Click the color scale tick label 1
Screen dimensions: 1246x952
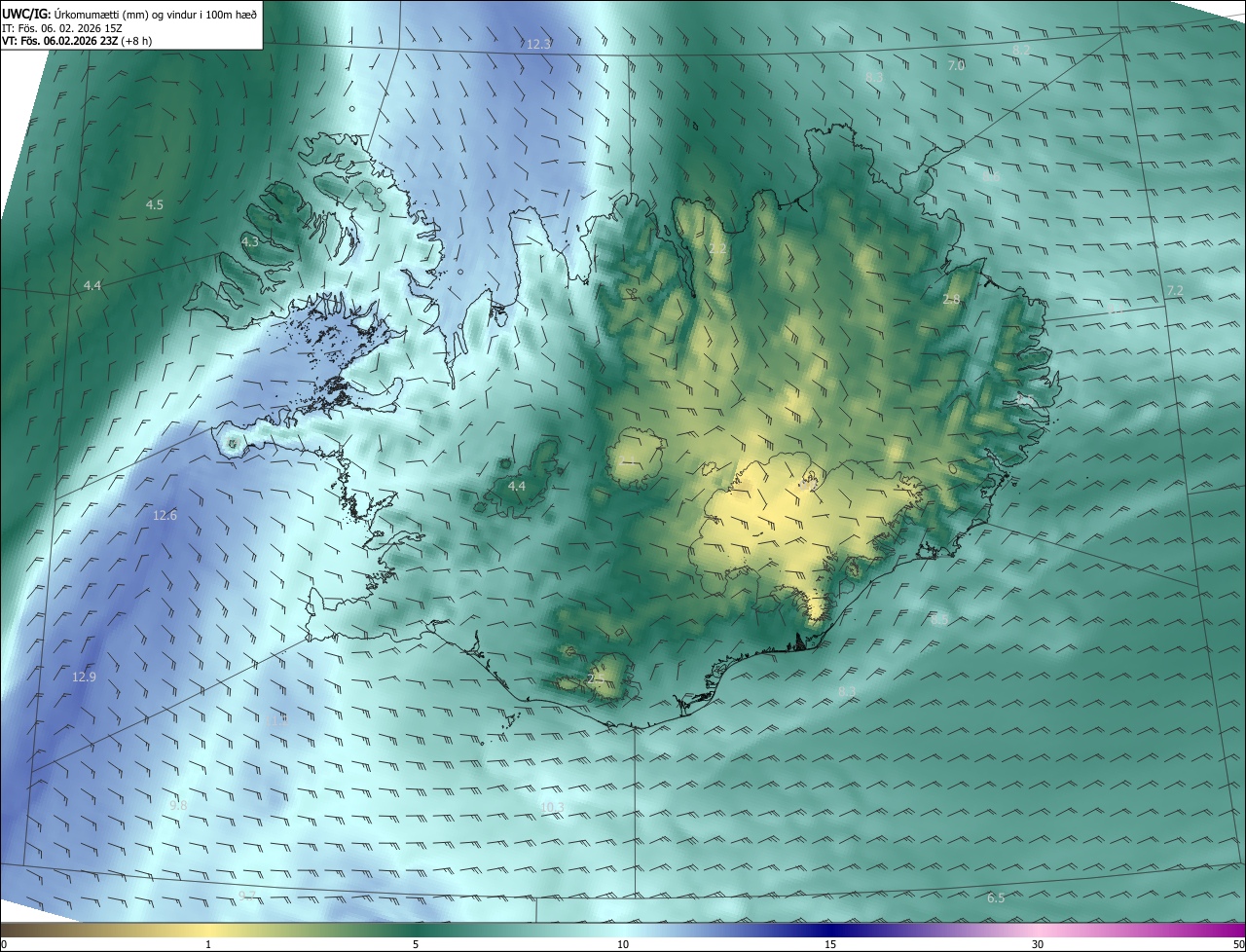point(208,945)
